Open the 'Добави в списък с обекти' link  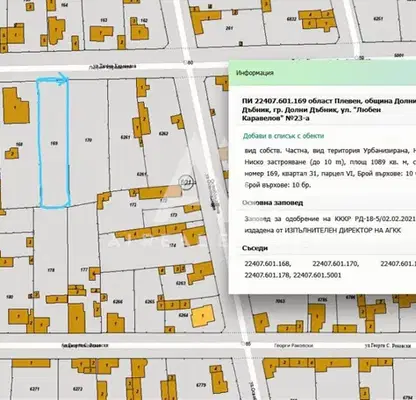click(x=283, y=136)
